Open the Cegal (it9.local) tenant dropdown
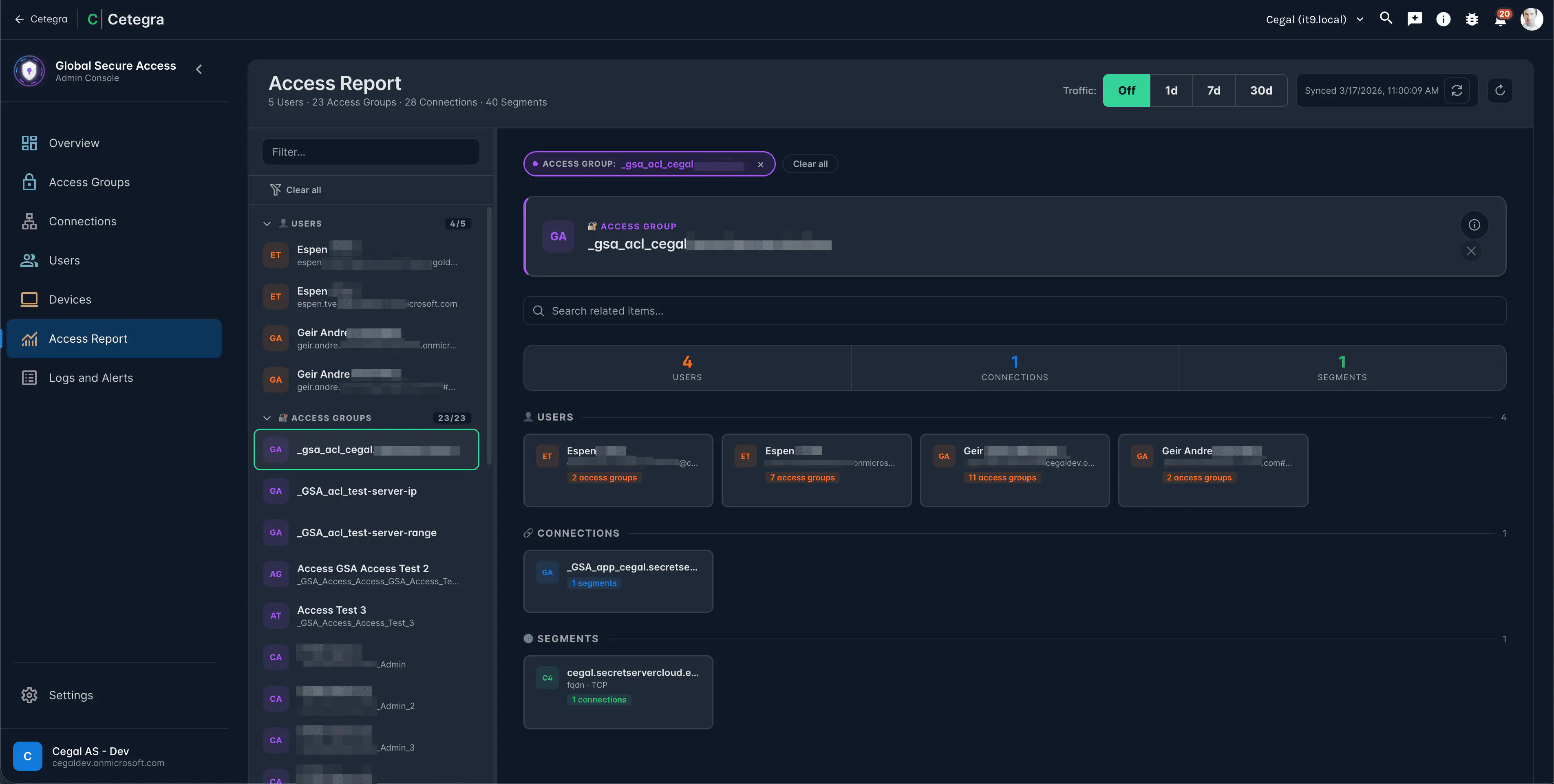The height and width of the screenshot is (784, 1554). coord(1315,19)
